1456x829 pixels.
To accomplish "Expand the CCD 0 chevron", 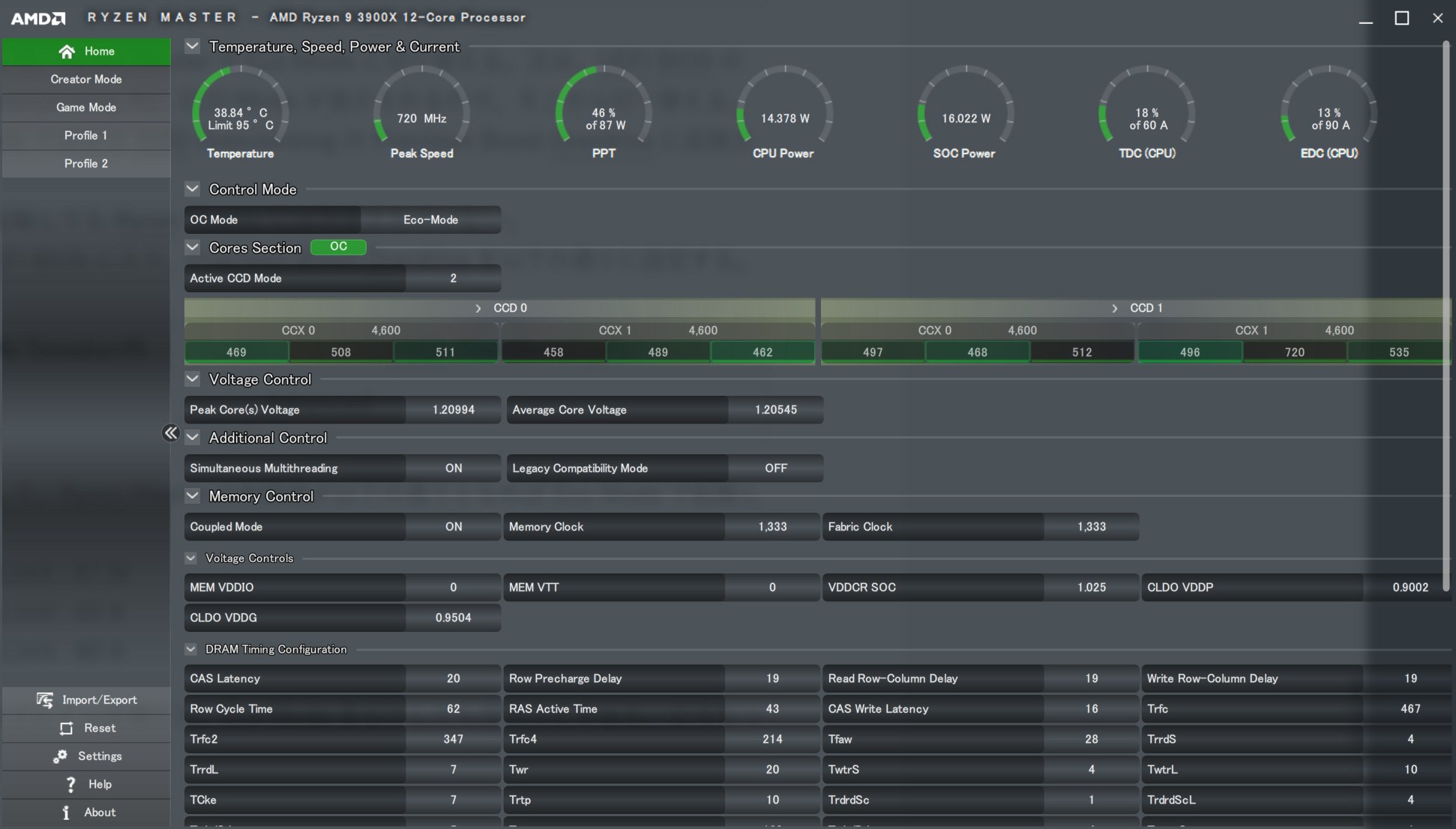I will click(478, 309).
